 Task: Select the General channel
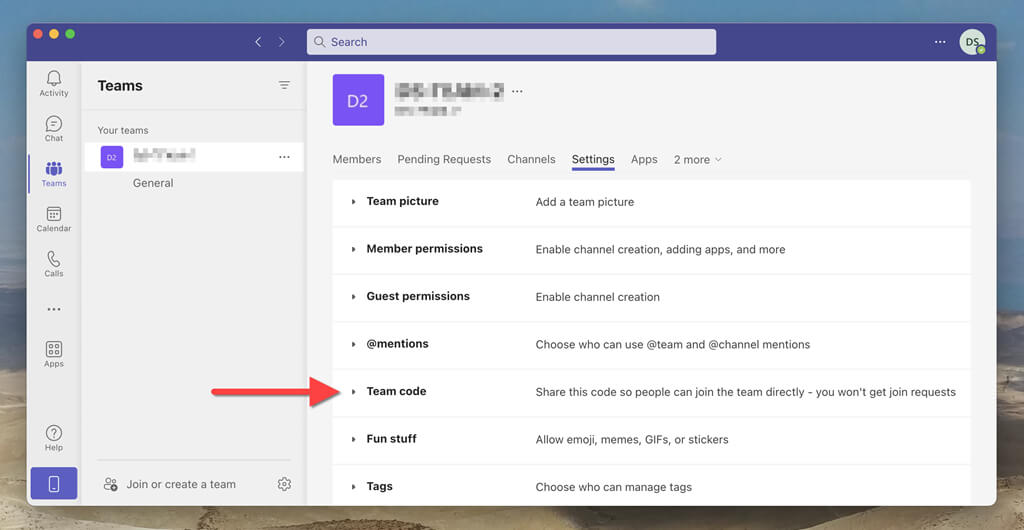153,183
